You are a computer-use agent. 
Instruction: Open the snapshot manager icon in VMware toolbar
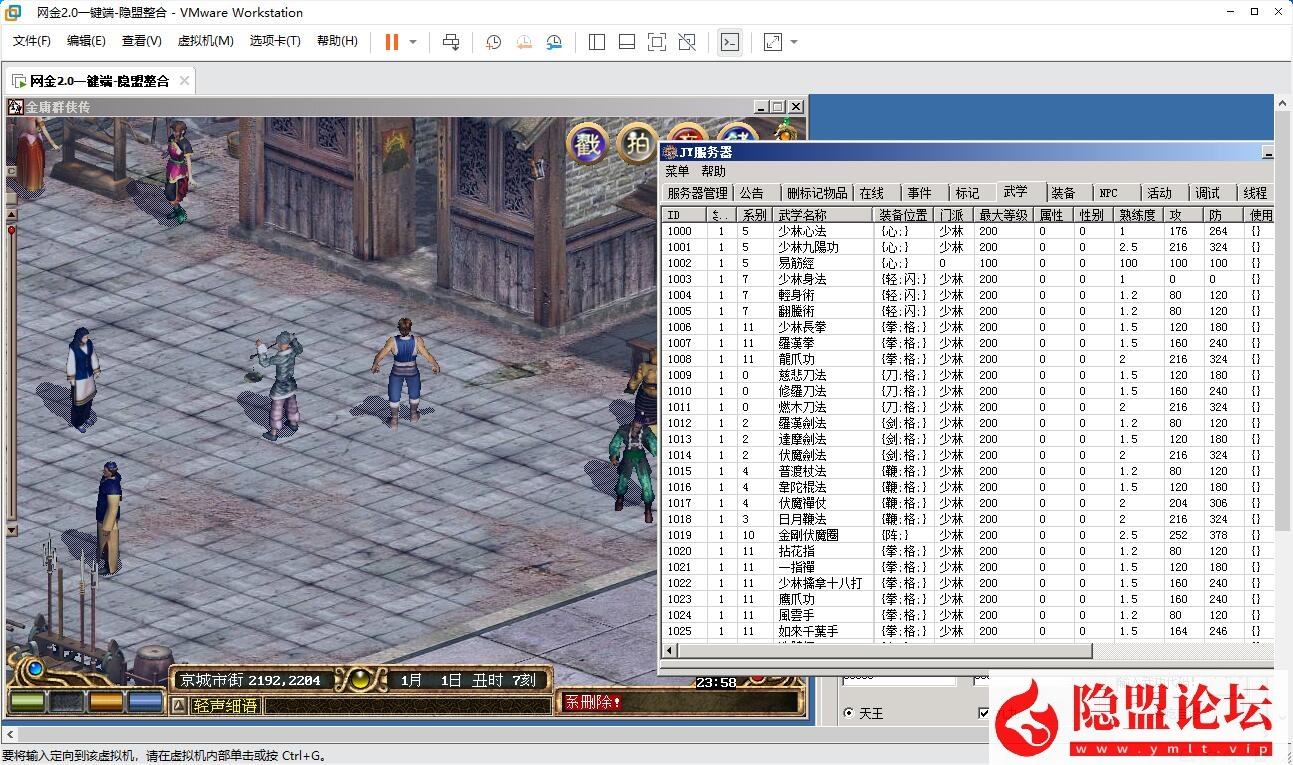pos(554,42)
